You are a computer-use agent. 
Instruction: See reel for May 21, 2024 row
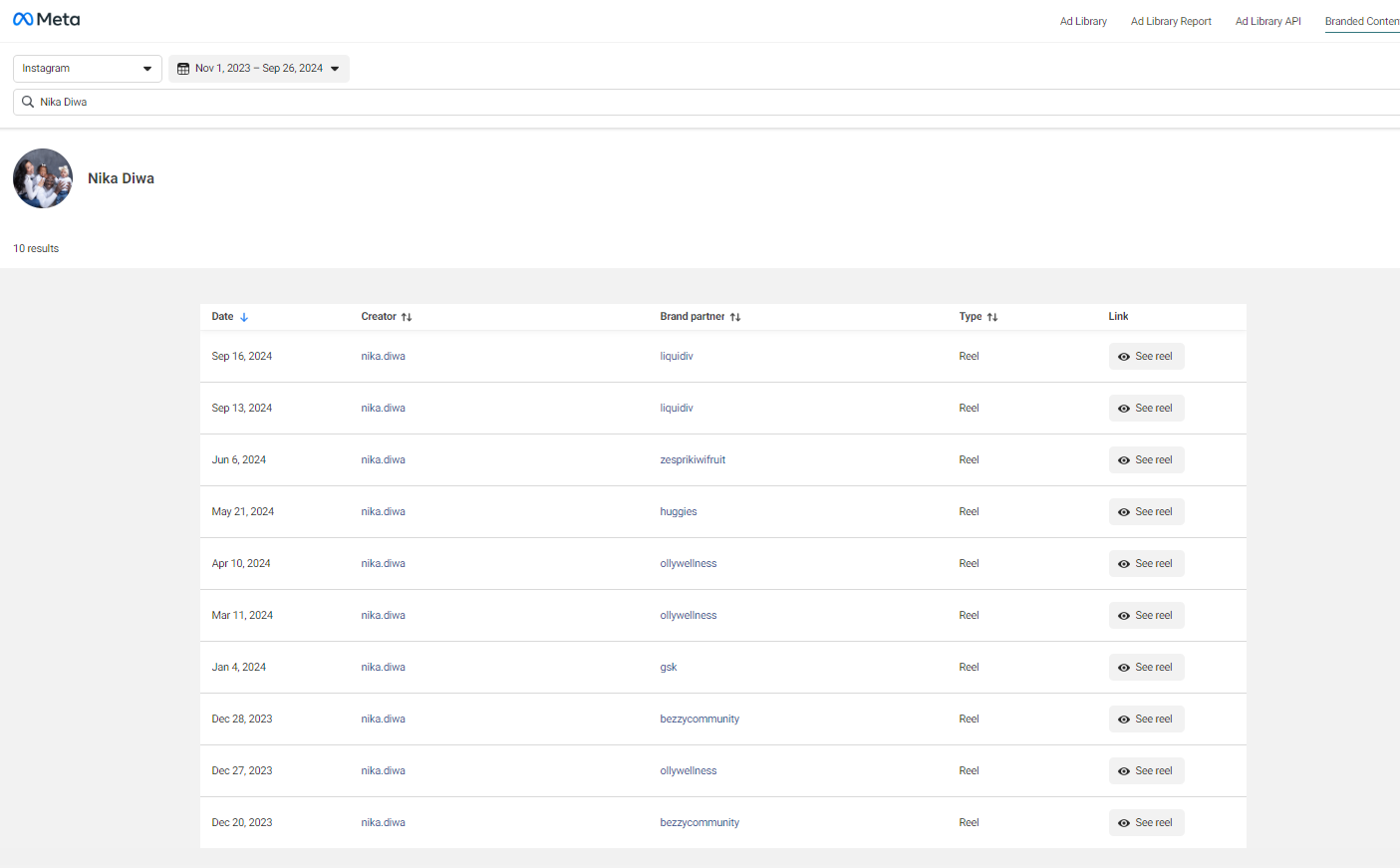(1146, 512)
